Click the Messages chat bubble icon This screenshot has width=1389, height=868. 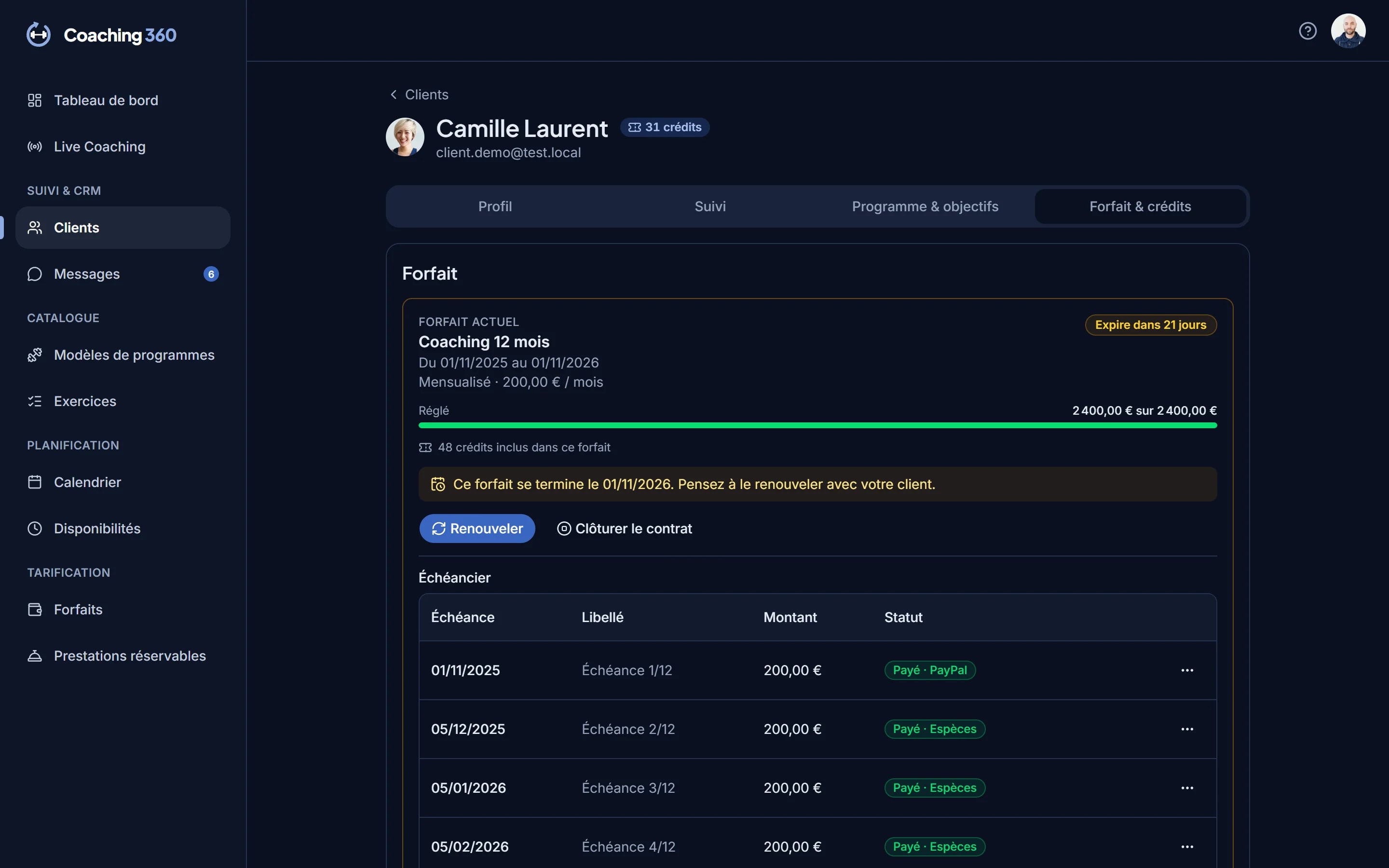click(34, 274)
